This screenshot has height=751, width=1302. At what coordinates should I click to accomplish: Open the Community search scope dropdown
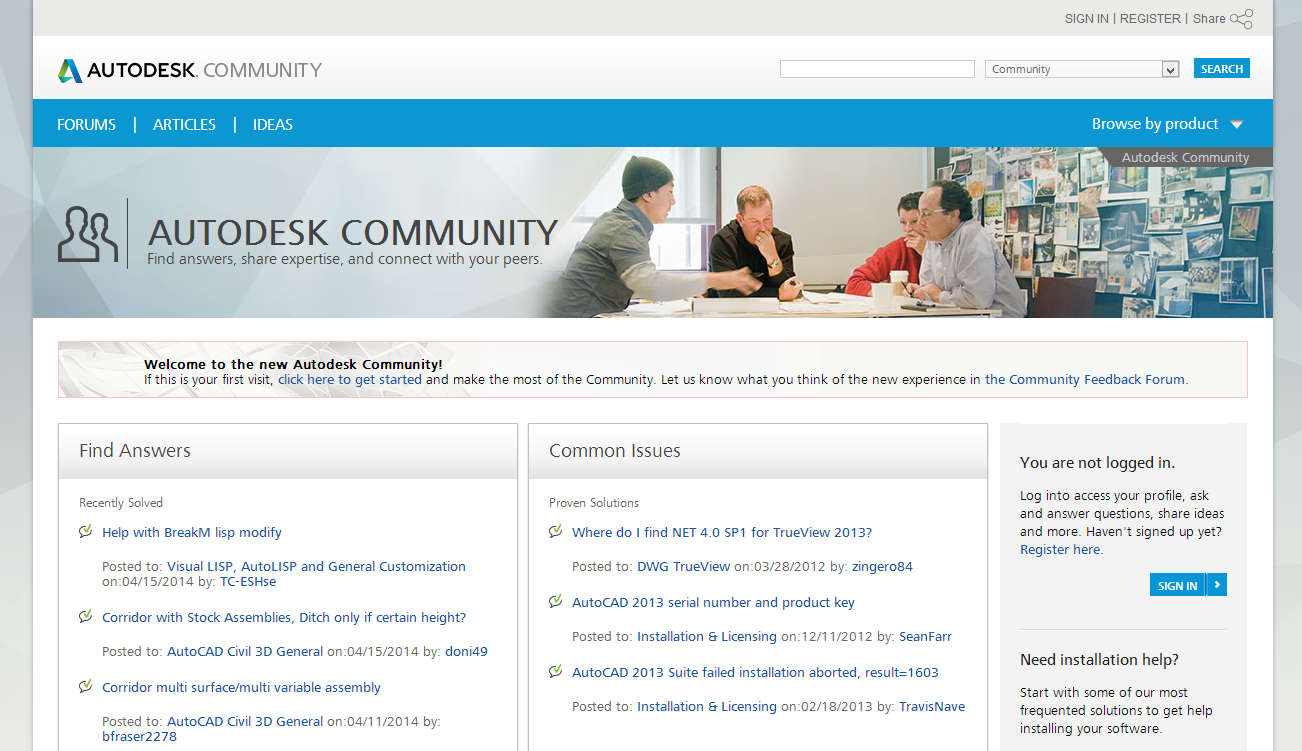(x=1082, y=69)
